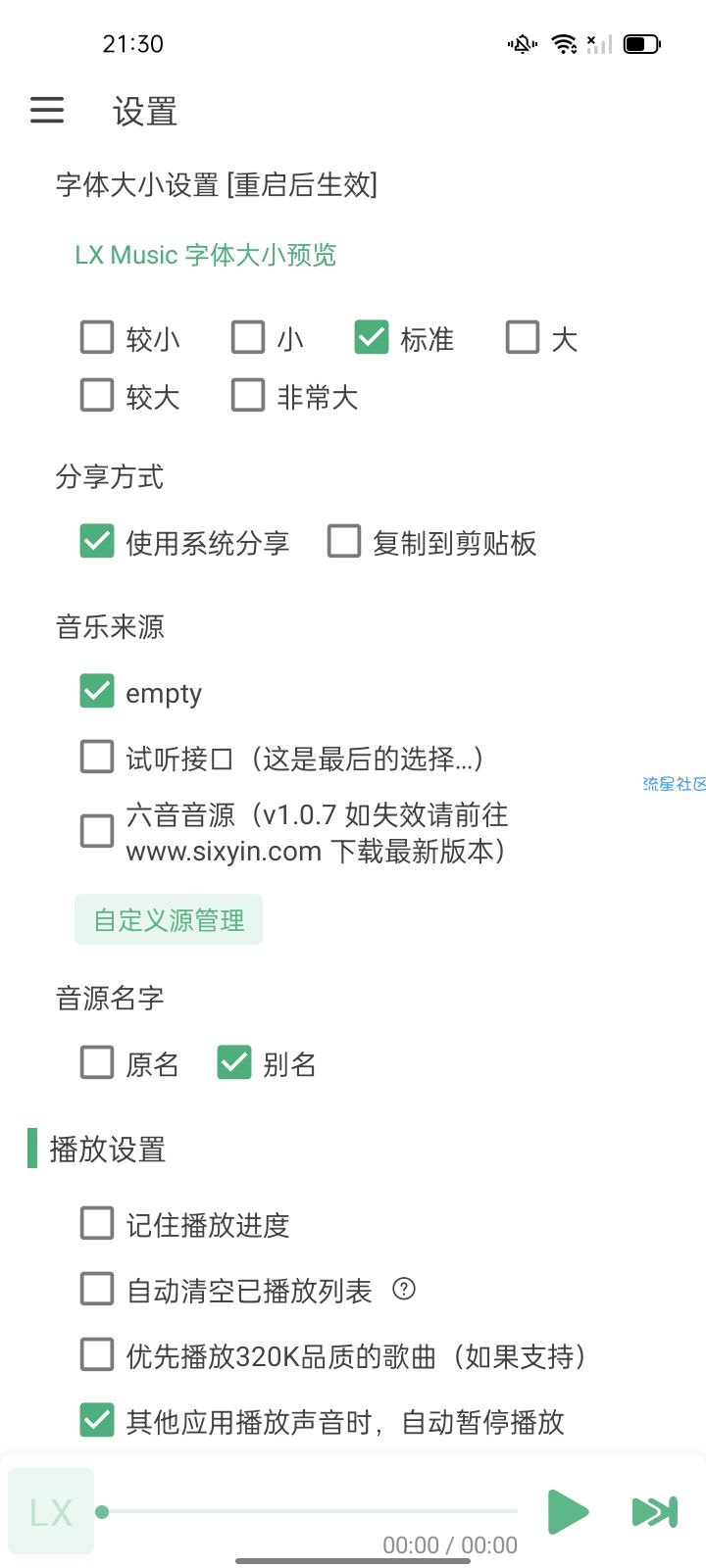The width and height of the screenshot is (706, 1568).
Task: Open the hamburger navigation menu
Action: coord(47,110)
